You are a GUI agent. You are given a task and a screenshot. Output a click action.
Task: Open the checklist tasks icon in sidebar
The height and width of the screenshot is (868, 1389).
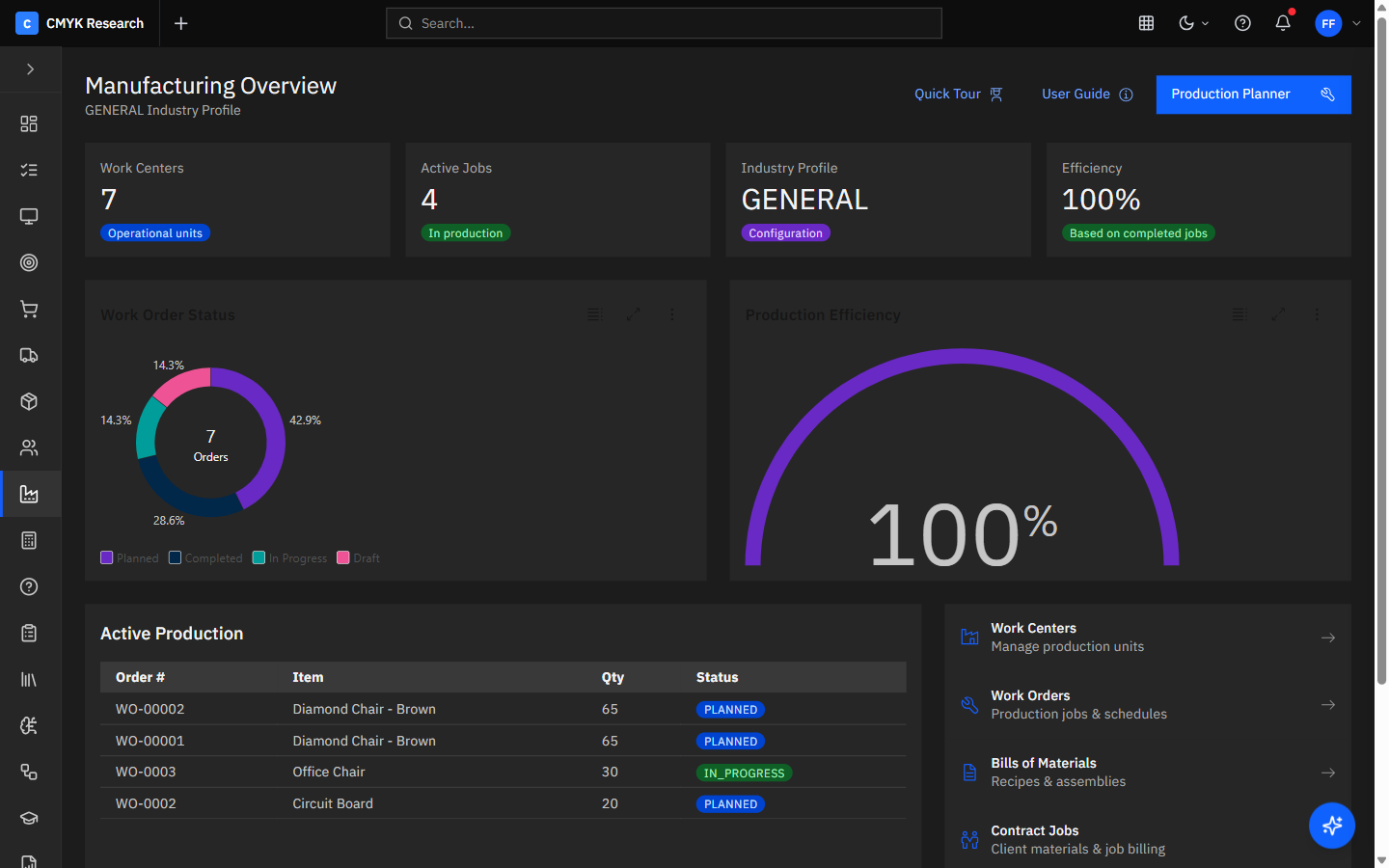[29, 170]
